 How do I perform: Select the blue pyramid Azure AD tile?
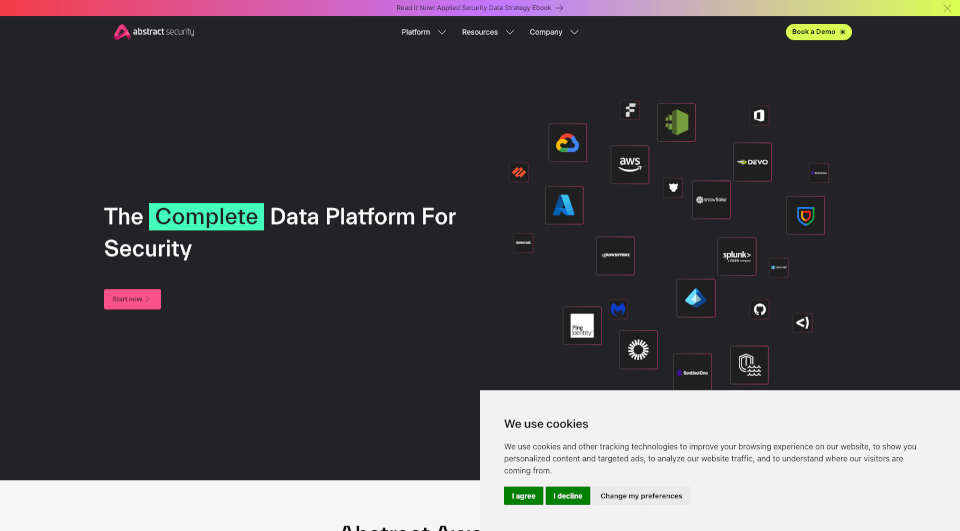tap(696, 298)
